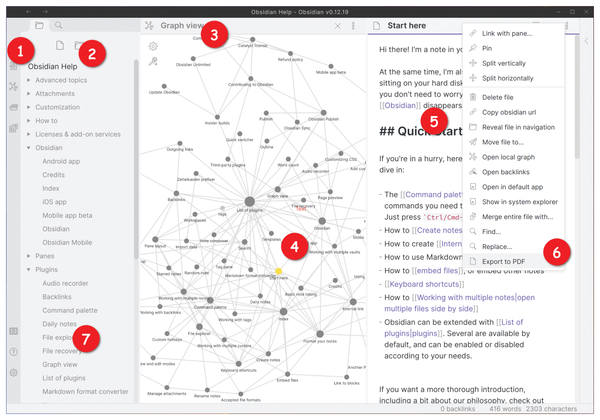Open Graph view pane more options
This screenshot has height=420, width=600.
point(353,26)
